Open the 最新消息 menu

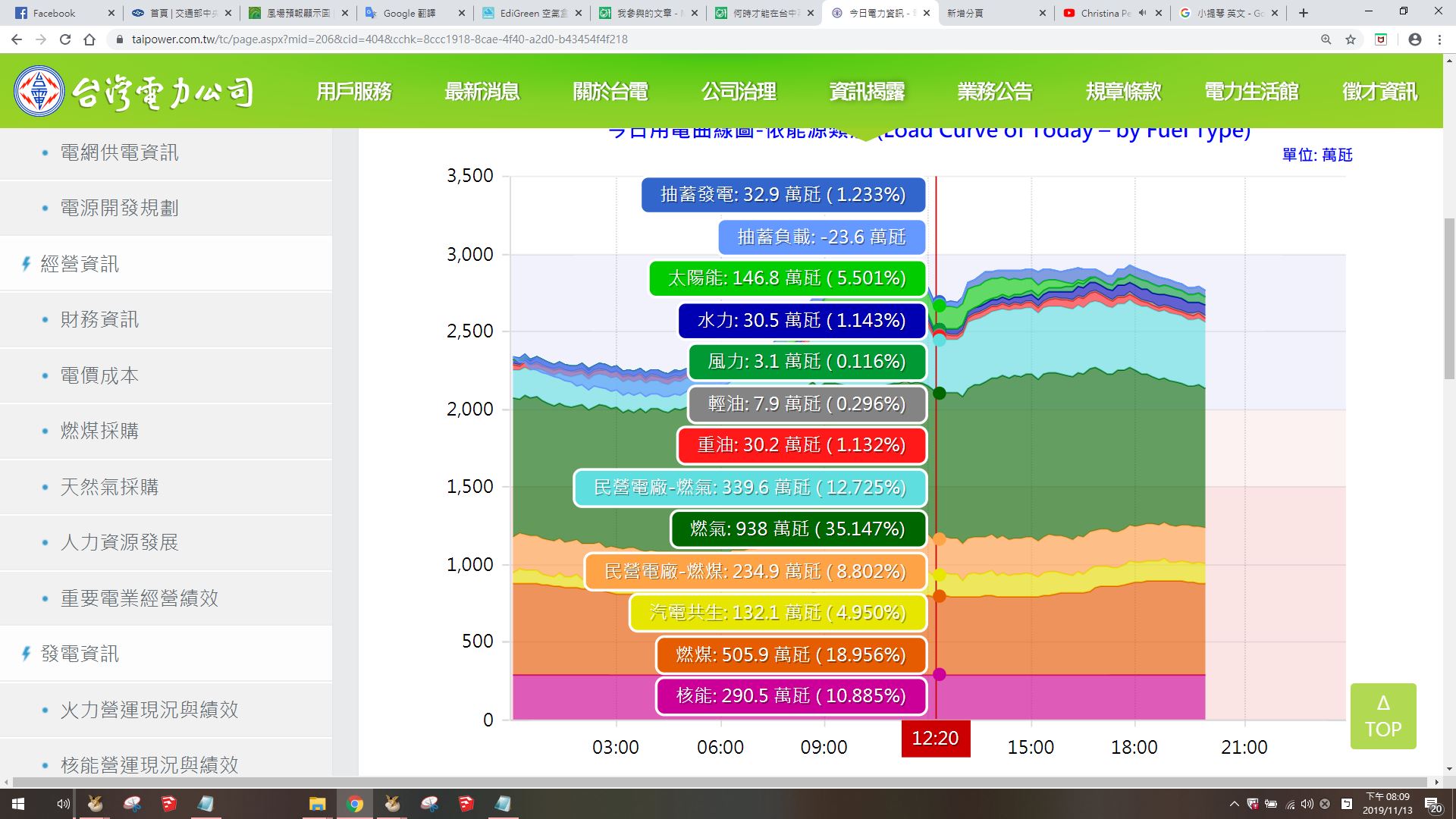(482, 92)
